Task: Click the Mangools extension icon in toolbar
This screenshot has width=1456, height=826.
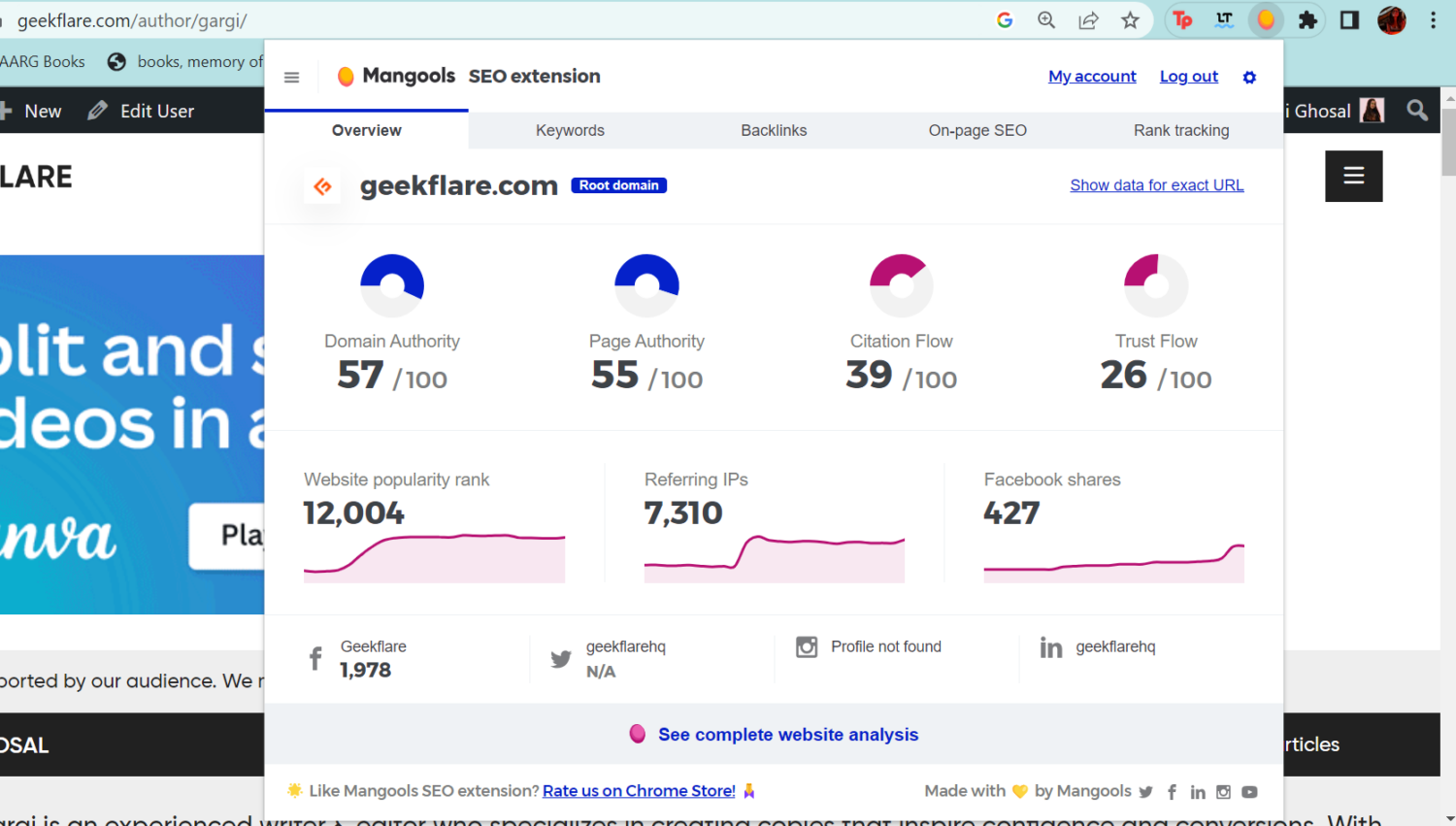Action: tap(1266, 19)
